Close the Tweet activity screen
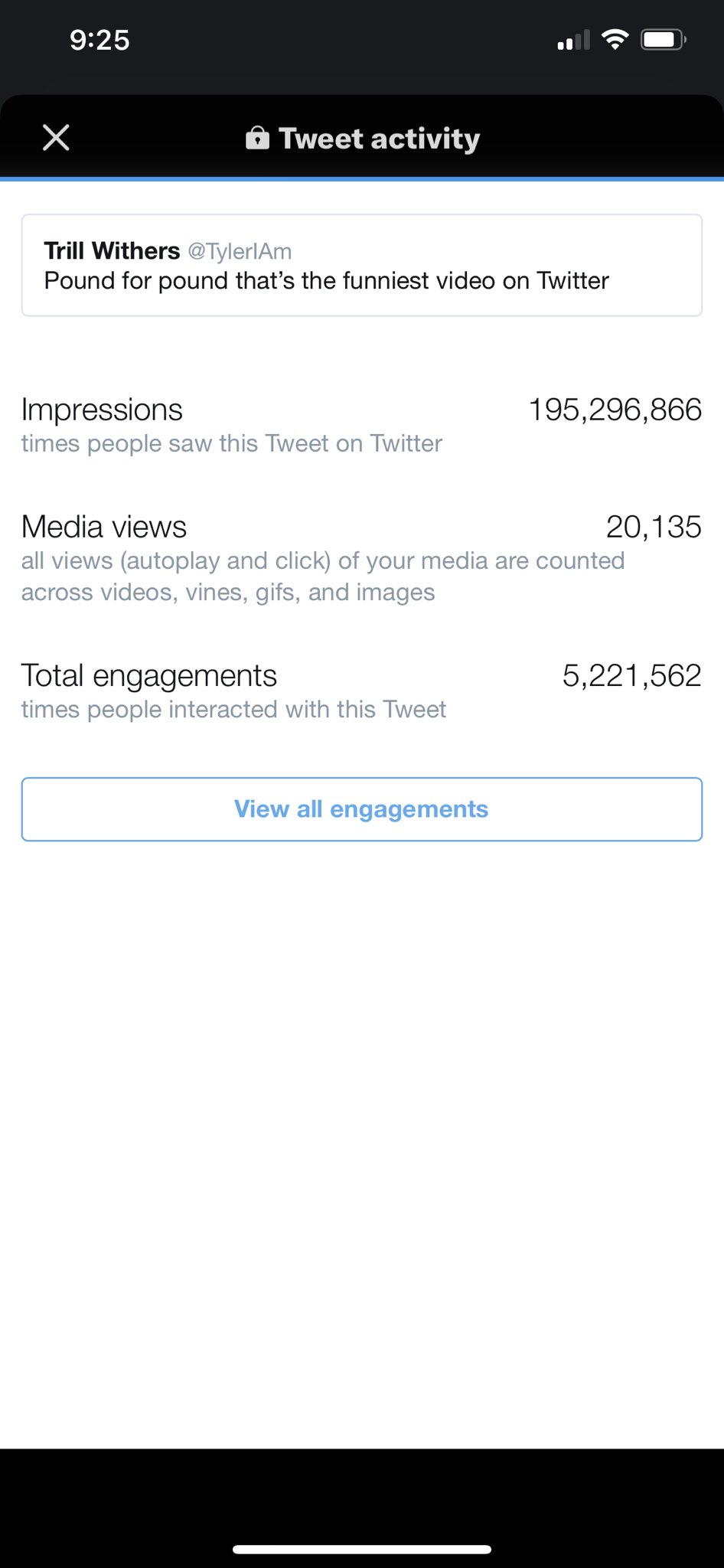This screenshot has width=724, height=1568. [56, 138]
